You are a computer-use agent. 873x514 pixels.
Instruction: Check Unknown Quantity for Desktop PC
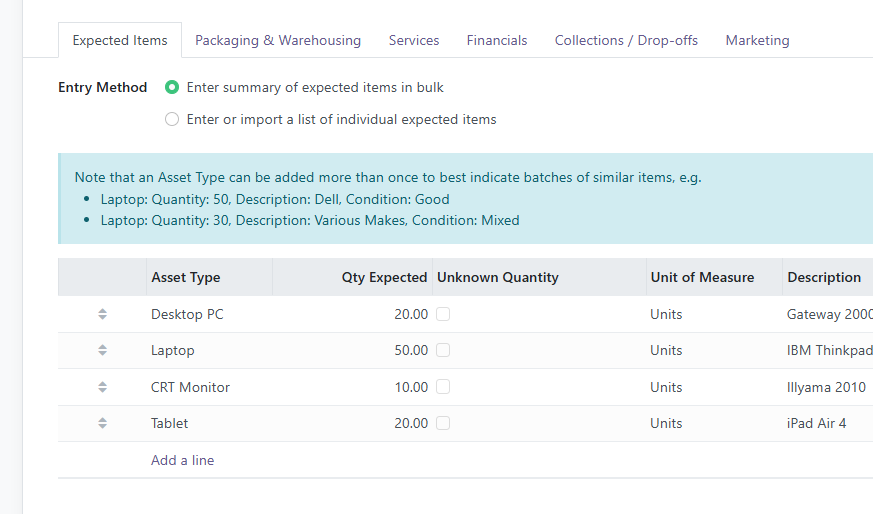(443, 314)
